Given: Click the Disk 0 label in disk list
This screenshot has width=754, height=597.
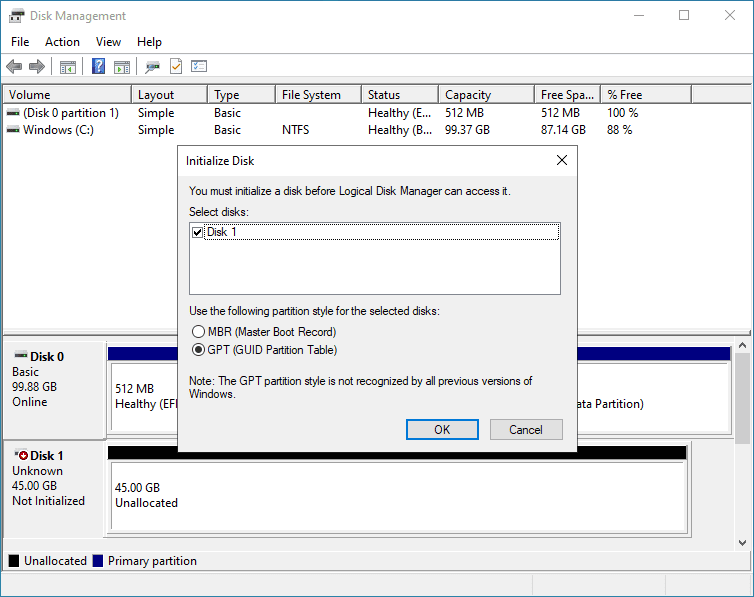Looking at the screenshot, I should click(x=47, y=357).
